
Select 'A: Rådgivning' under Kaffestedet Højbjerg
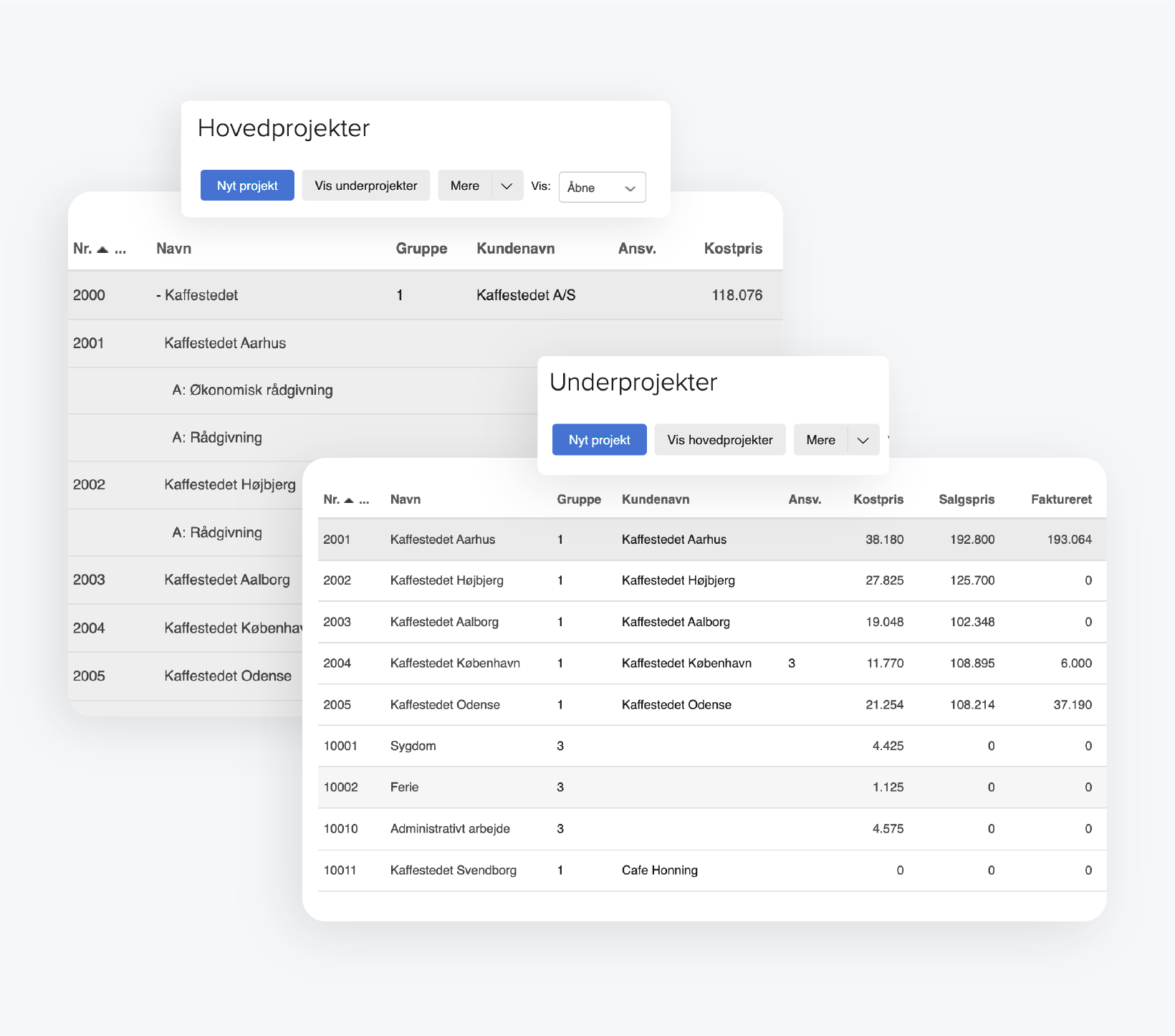(217, 532)
